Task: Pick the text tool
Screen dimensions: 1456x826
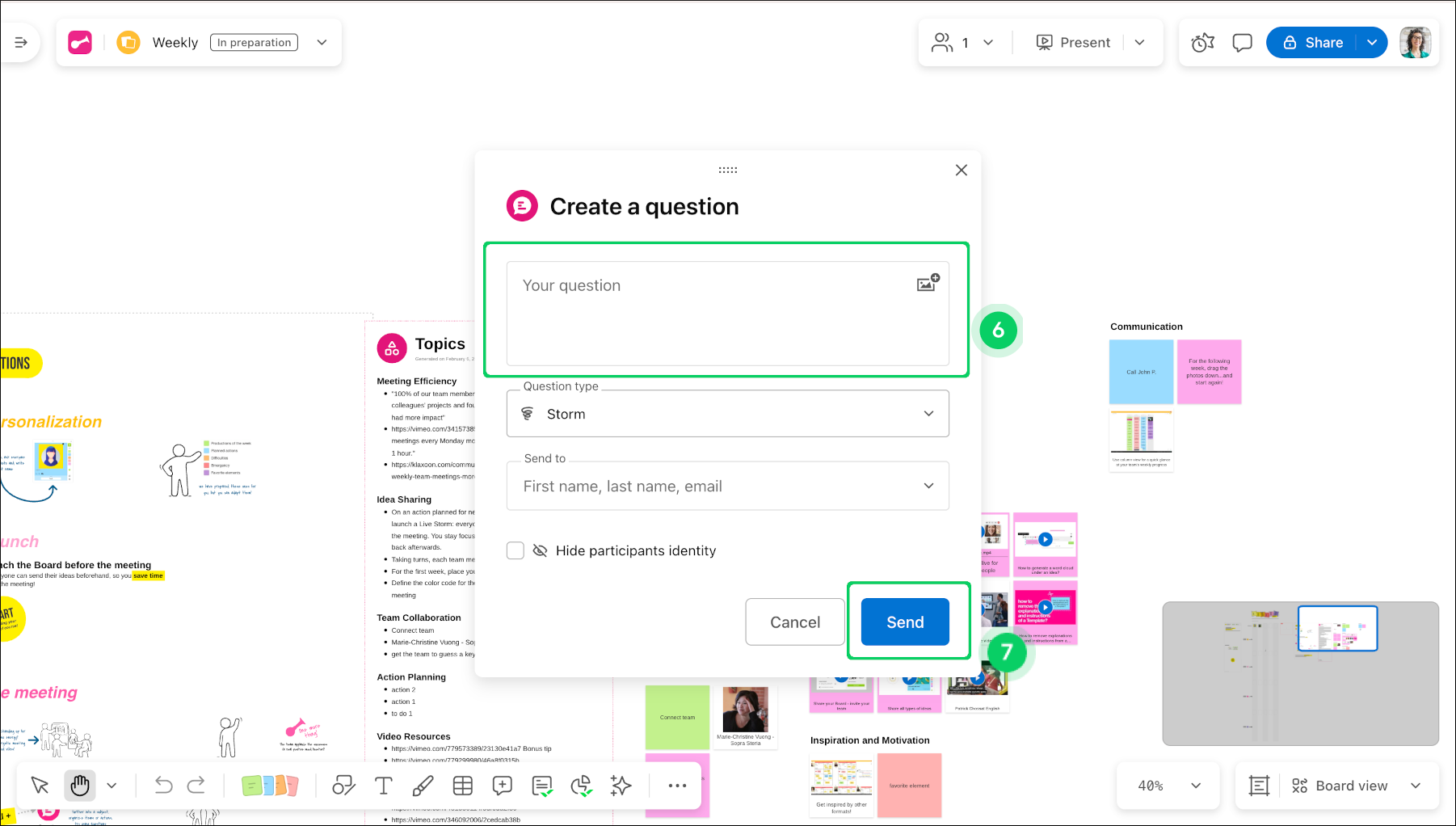Action: point(383,786)
